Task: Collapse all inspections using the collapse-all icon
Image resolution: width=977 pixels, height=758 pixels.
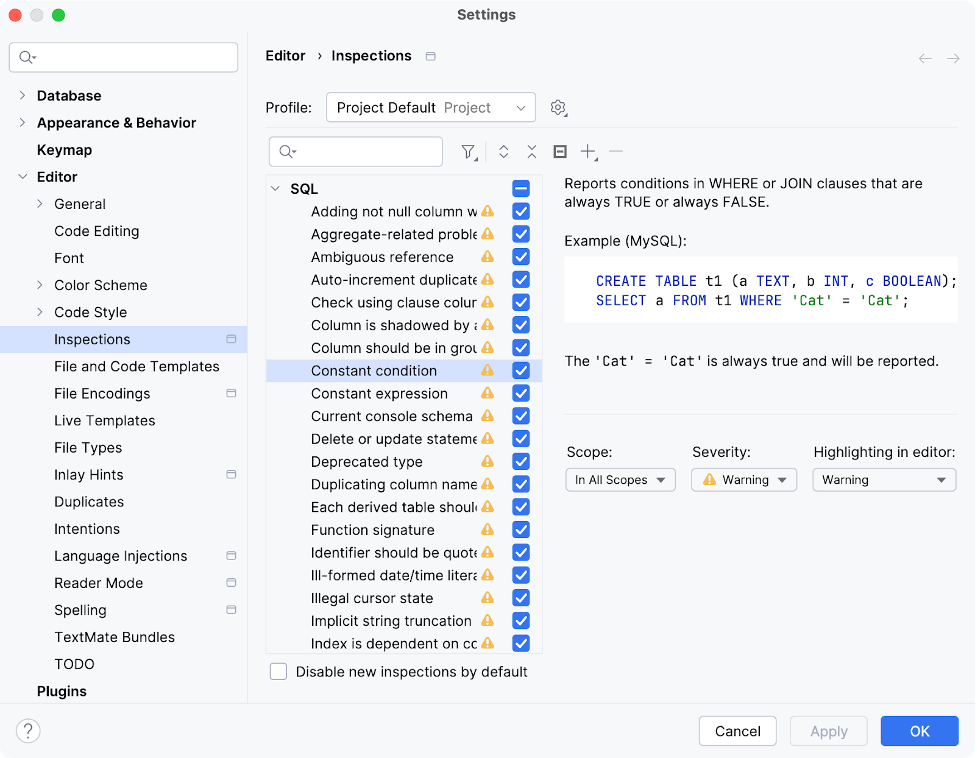Action: 531,151
